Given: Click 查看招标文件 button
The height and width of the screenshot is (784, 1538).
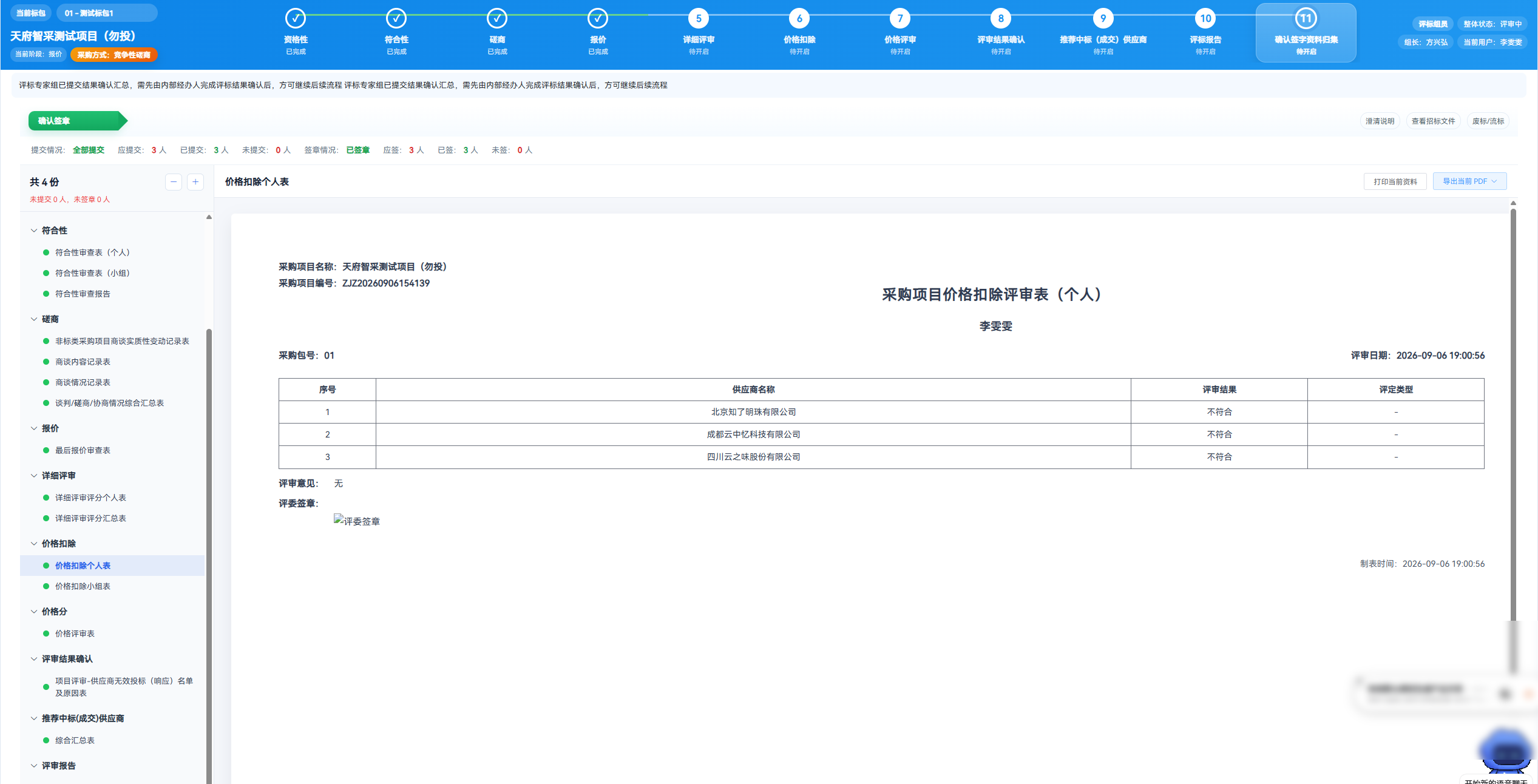Looking at the screenshot, I should [x=1433, y=121].
